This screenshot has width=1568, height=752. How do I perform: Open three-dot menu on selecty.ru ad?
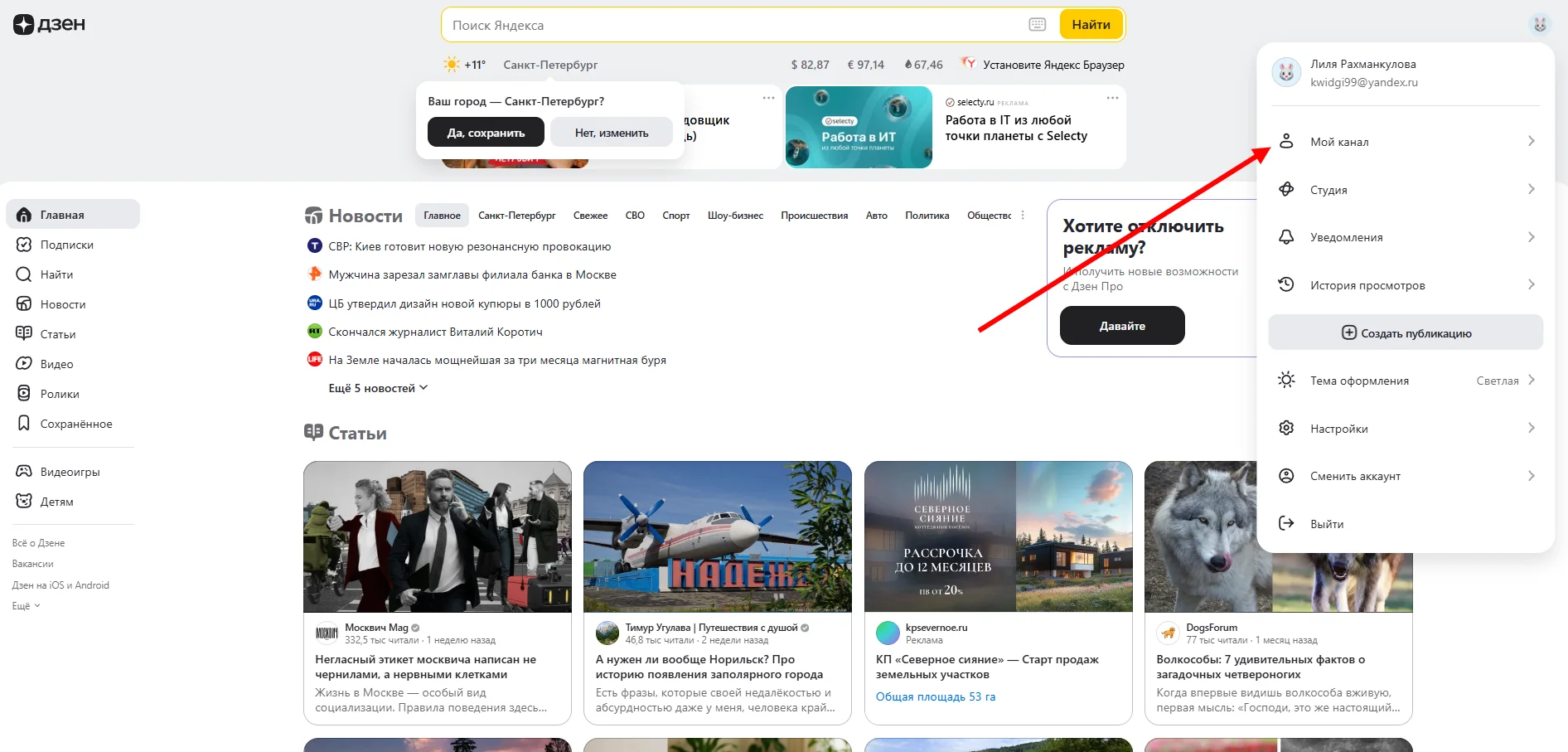pyautogui.click(x=1112, y=98)
